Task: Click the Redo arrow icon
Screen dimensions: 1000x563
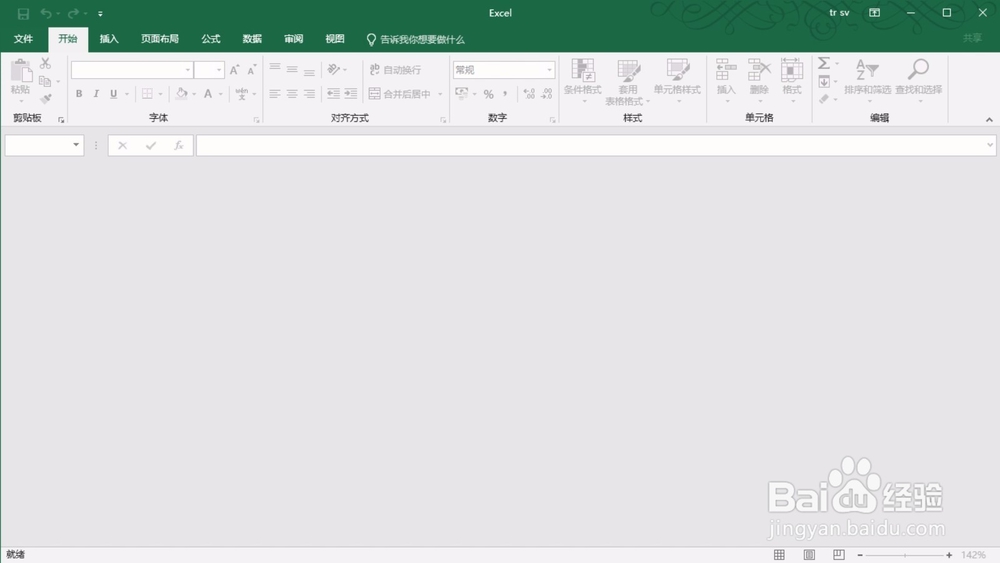Action: pyautogui.click(x=73, y=13)
